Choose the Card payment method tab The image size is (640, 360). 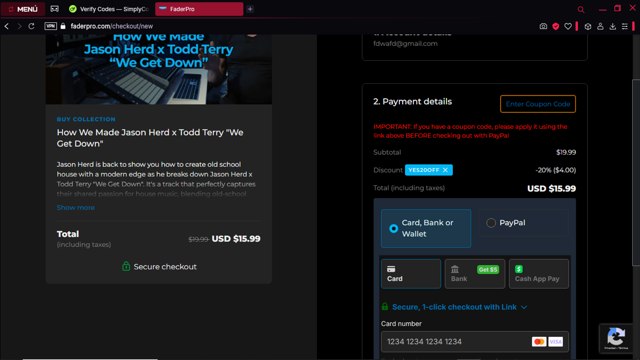tap(411, 274)
